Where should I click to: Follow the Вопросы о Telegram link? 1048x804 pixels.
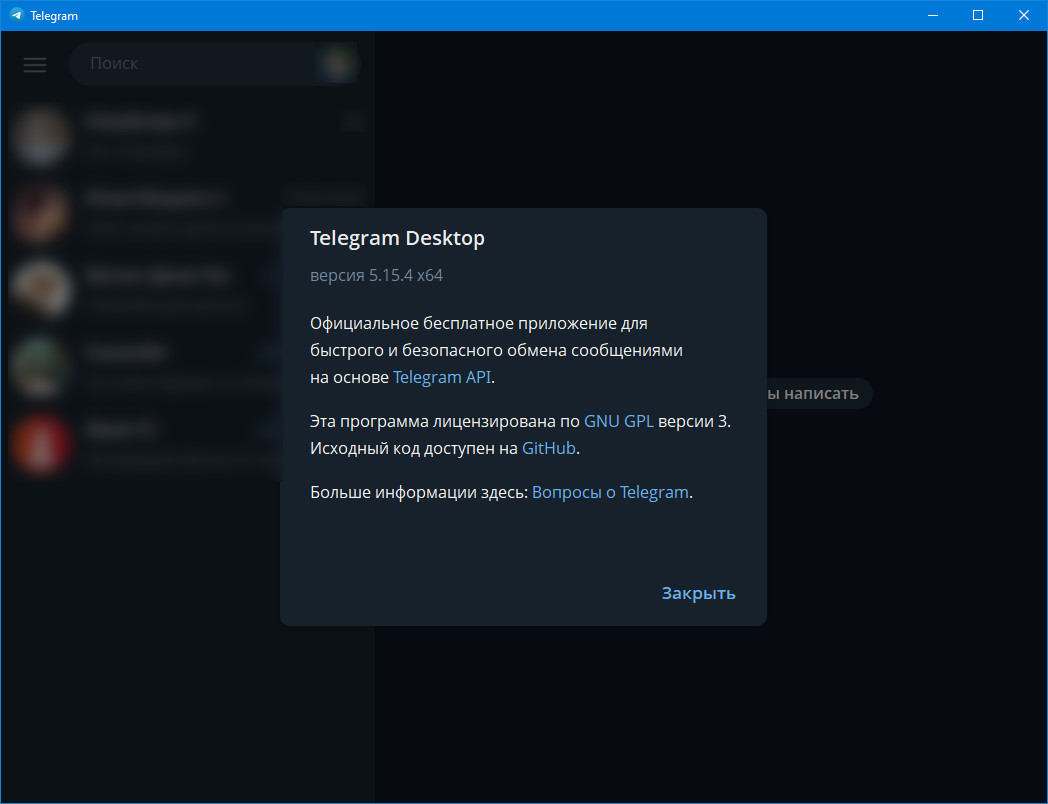pos(610,493)
